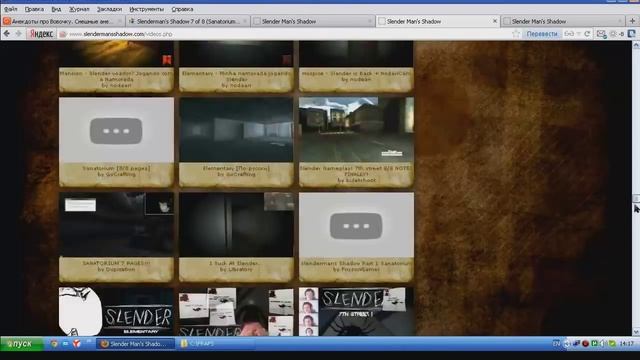Viewport: 640px width, 360px height.
Task: Open the Sanatorium [8/8 pages] video placeholder
Action: tap(116, 130)
